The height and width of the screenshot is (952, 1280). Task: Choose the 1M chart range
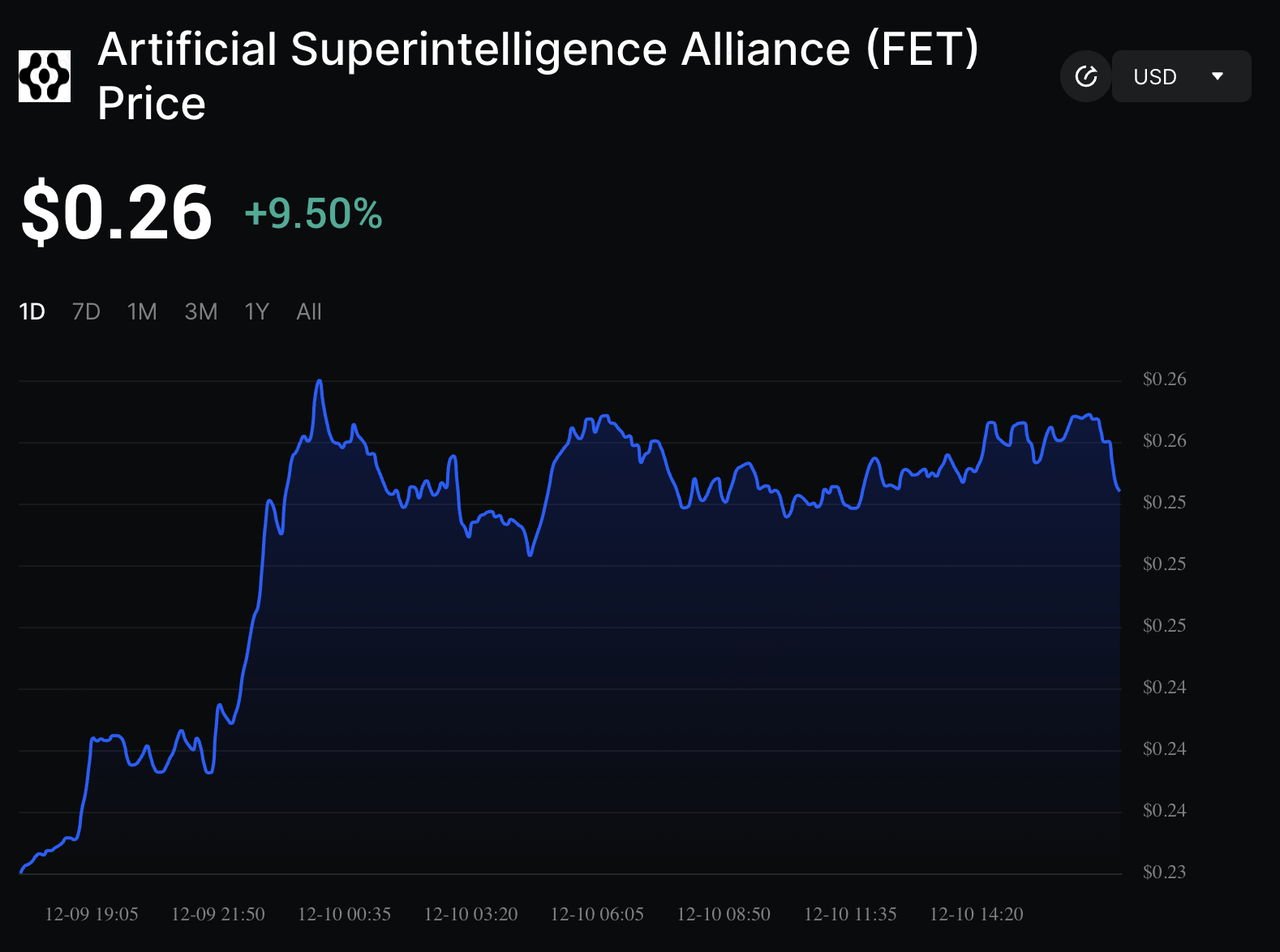pyautogui.click(x=142, y=312)
